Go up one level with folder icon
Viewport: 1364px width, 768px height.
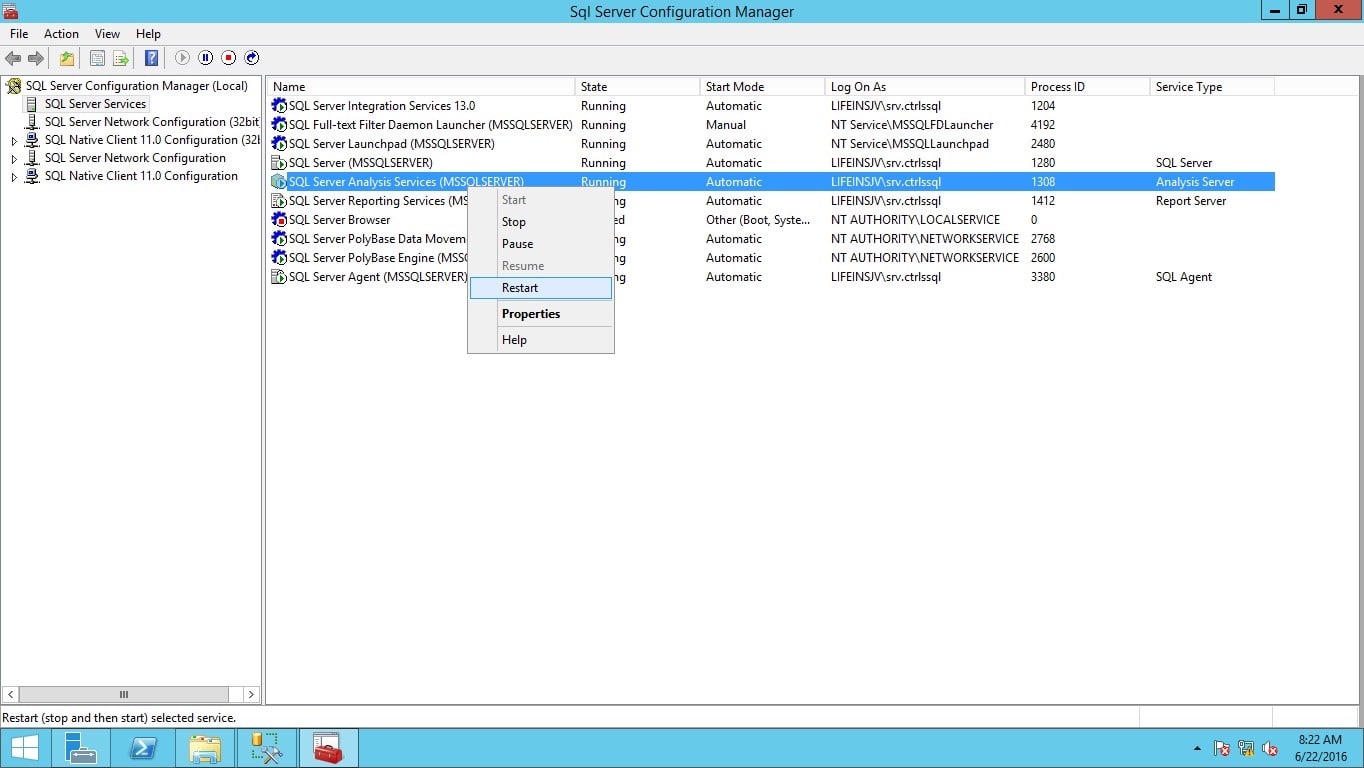[67, 58]
